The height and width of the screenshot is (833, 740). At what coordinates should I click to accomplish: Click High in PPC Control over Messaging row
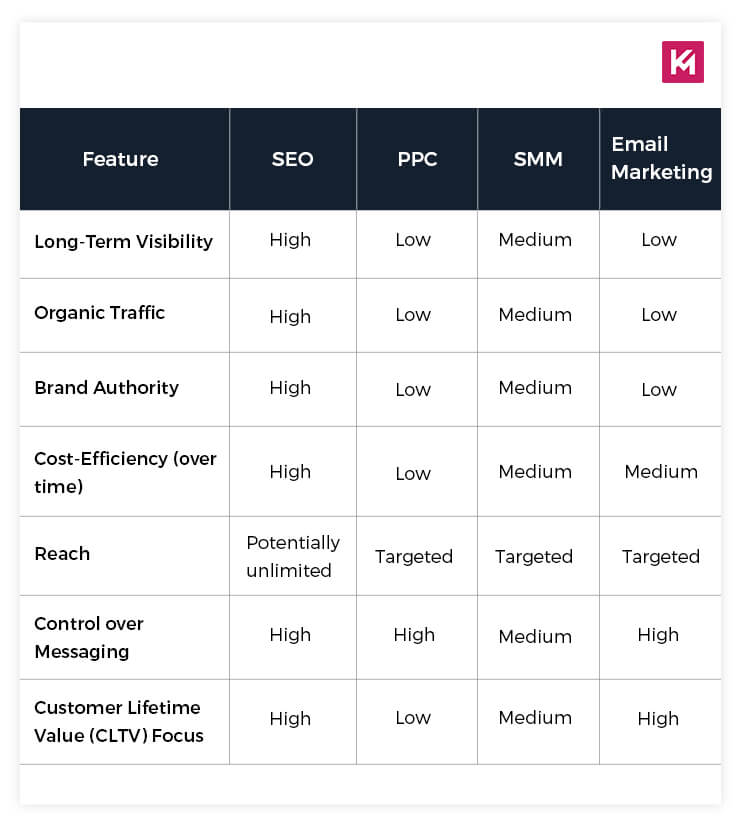[x=414, y=635]
